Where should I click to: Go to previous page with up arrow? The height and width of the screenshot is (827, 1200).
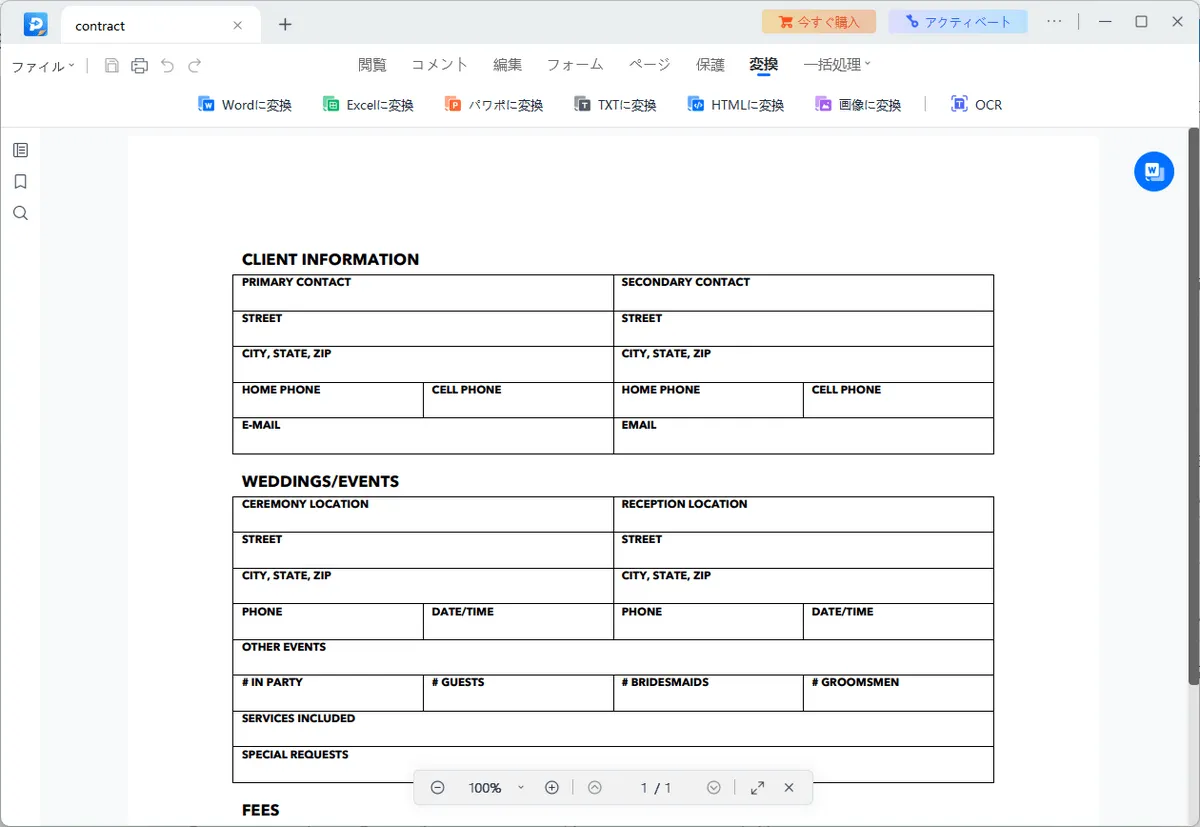coord(595,788)
